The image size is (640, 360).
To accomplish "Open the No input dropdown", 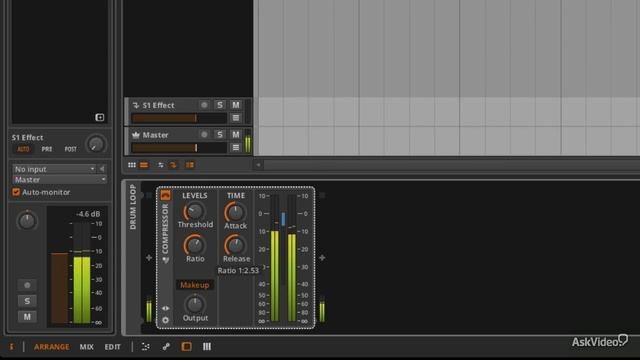I will (x=54, y=169).
